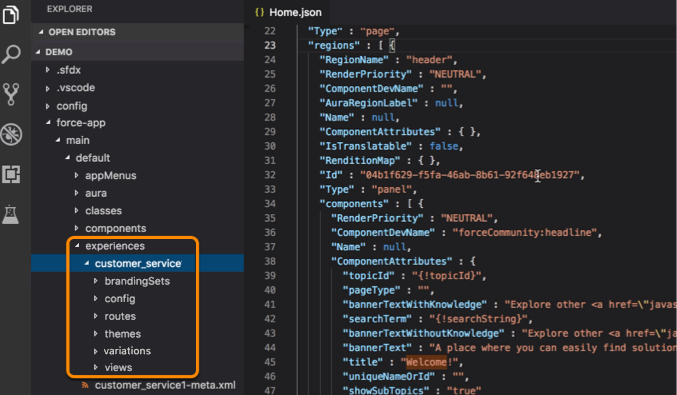Viewport: 677px width, 395px height.
Task: Expand the themes folder
Action: (96, 334)
